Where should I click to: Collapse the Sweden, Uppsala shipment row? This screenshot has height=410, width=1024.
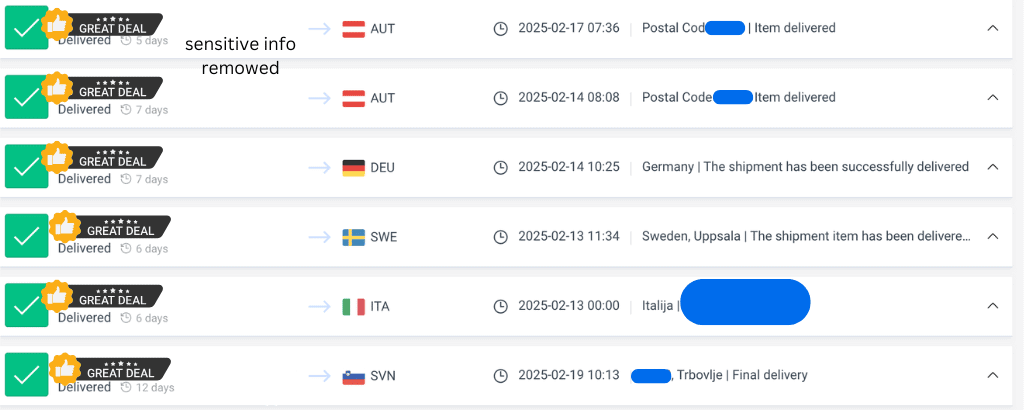pos(993,236)
